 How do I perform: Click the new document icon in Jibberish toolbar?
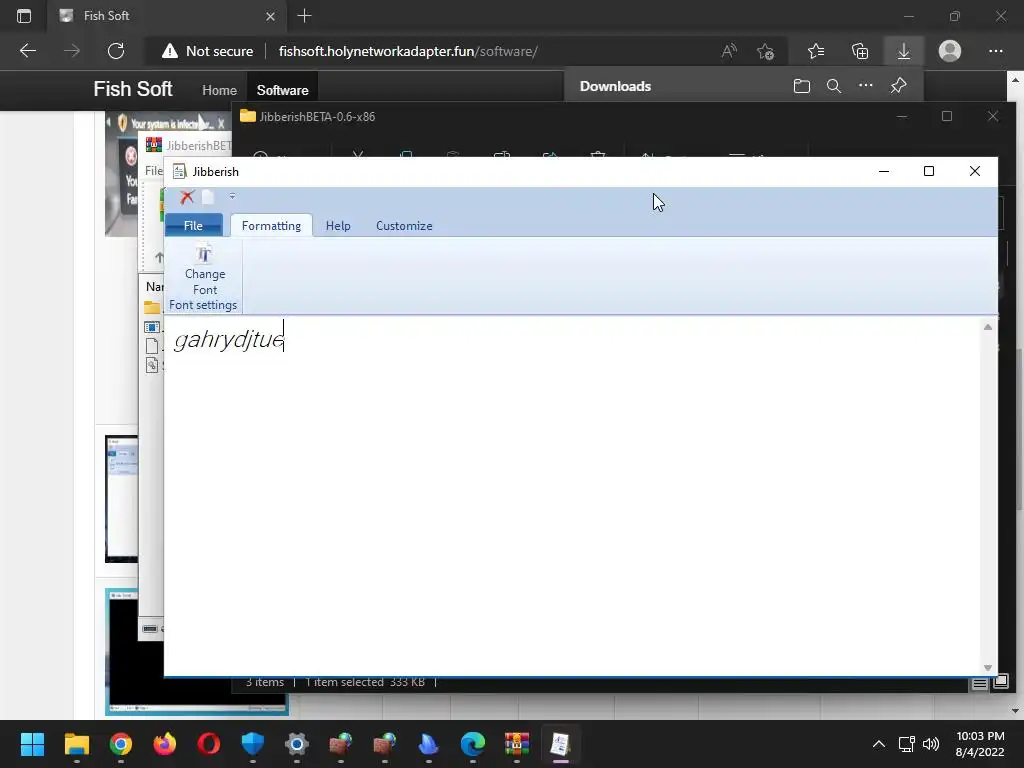[208, 197]
